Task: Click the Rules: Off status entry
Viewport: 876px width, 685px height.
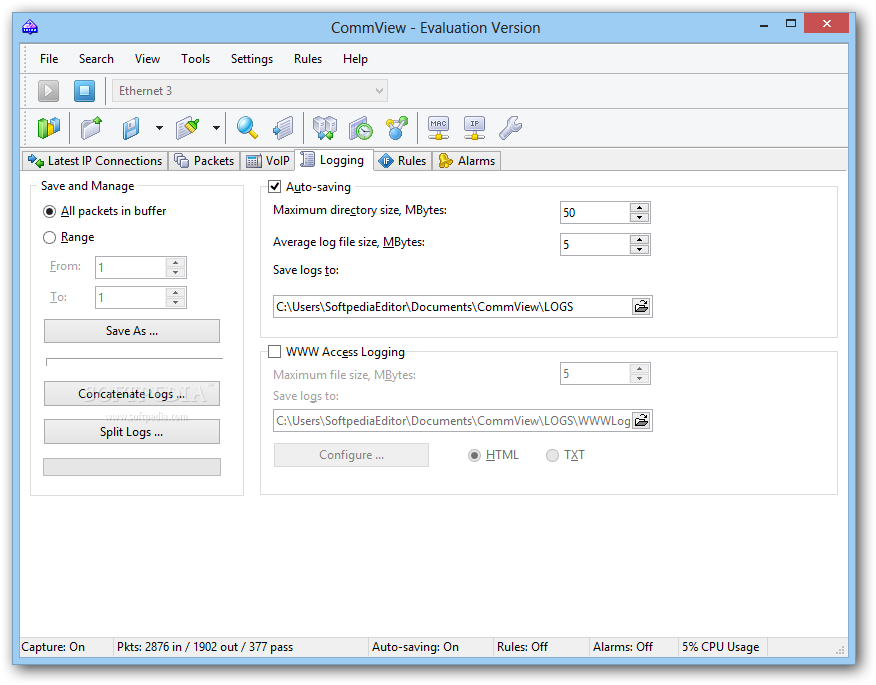Action: pyautogui.click(x=522, y=646)
